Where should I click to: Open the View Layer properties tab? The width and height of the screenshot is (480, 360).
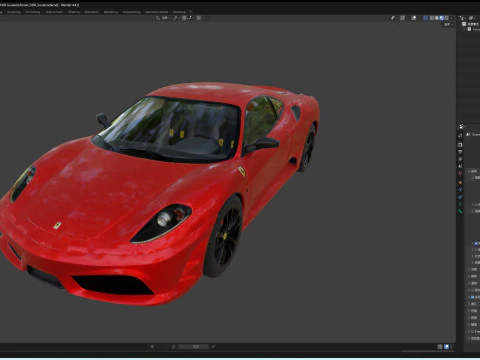tap(460, 159)
